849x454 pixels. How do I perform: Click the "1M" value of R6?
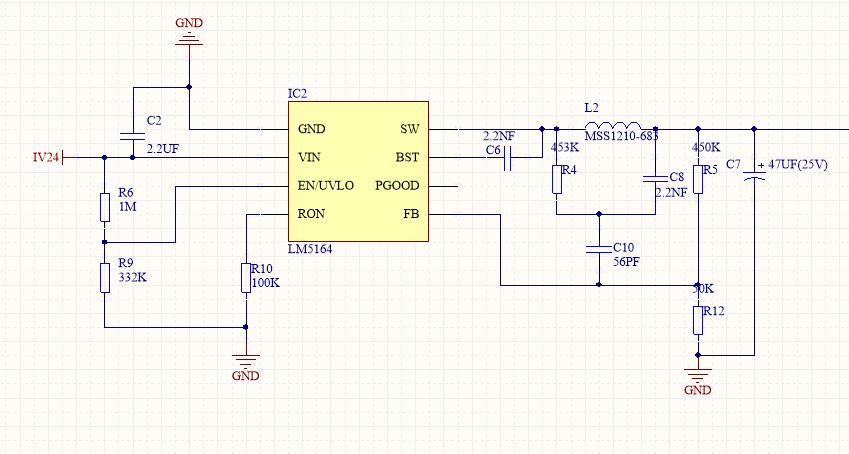127,206
